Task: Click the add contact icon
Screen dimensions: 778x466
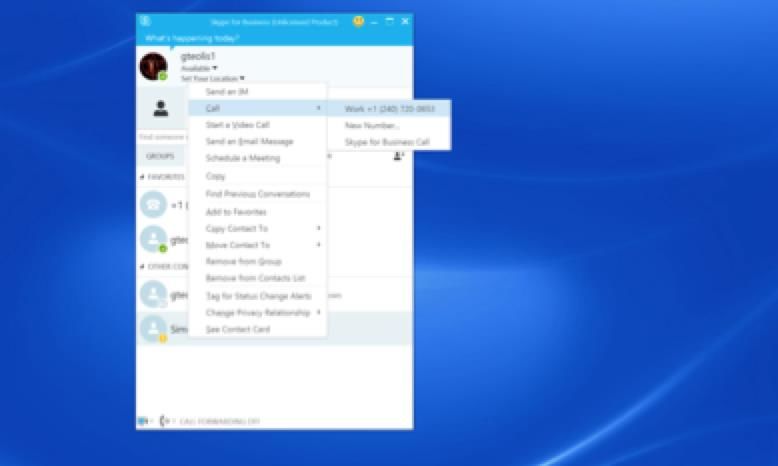Action: [x=398, y=156]
